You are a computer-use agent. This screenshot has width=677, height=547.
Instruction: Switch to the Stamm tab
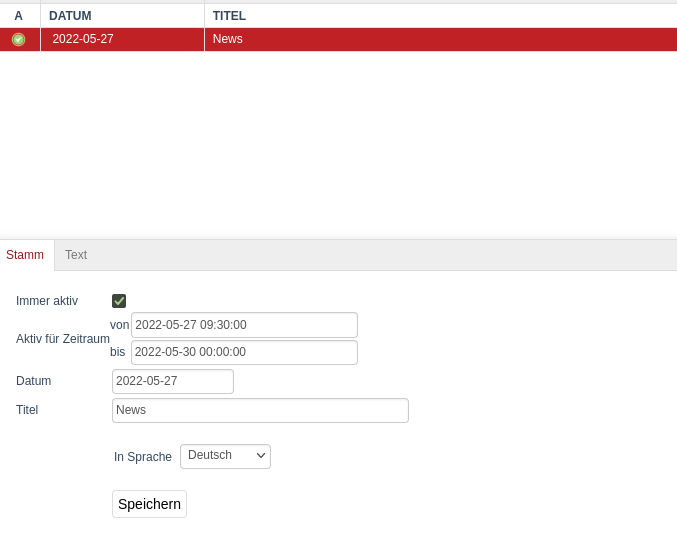[25, 255]
